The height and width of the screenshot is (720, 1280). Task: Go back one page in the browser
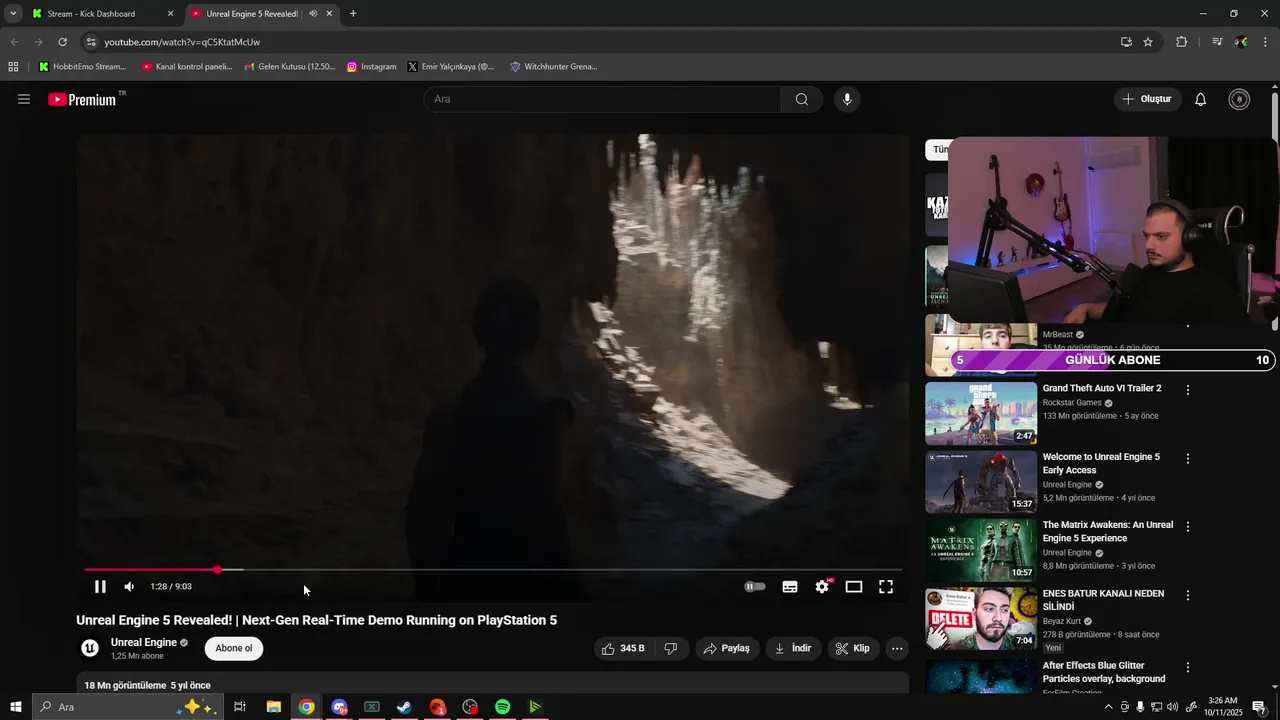point(14,42)
